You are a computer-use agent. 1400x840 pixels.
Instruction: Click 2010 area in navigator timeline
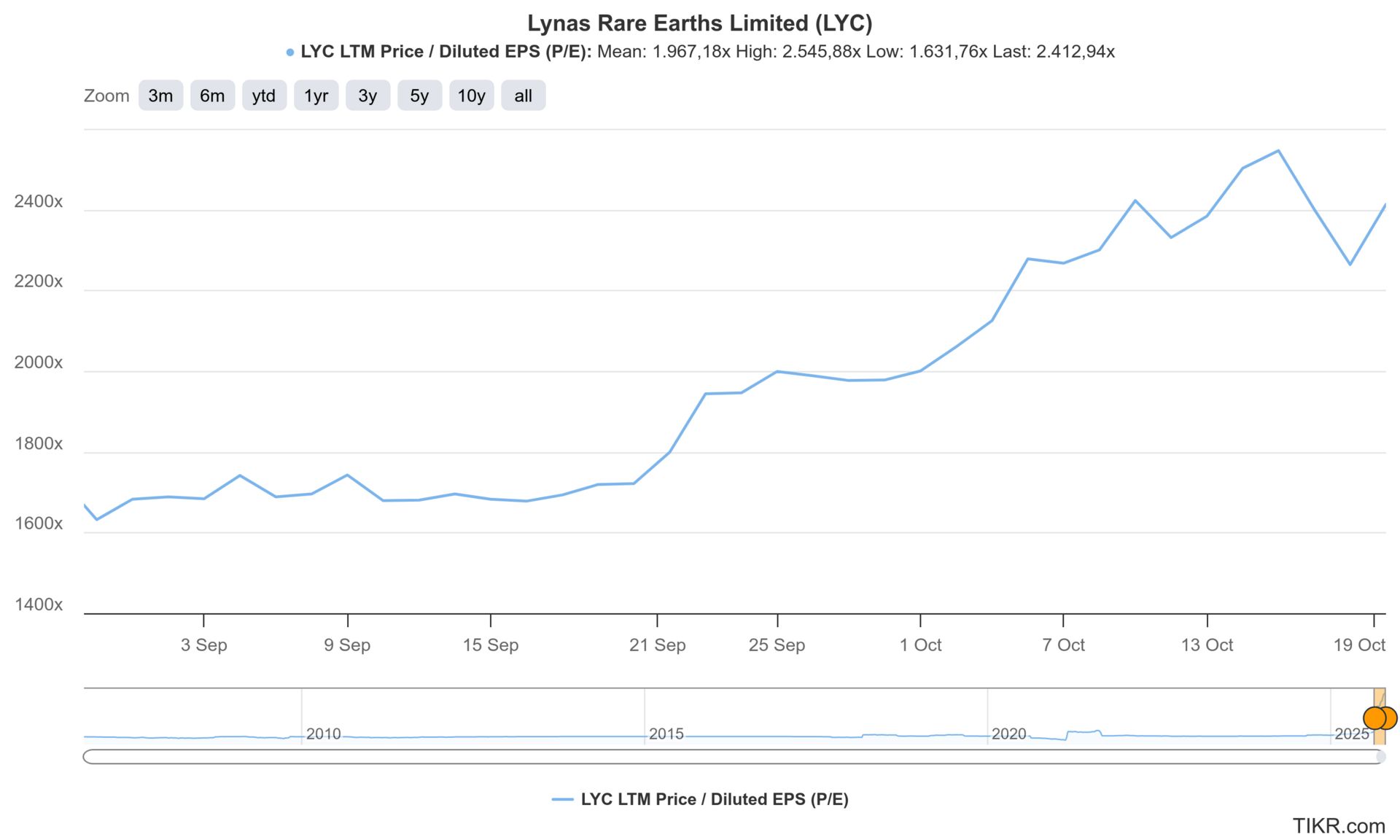[323, 734]
